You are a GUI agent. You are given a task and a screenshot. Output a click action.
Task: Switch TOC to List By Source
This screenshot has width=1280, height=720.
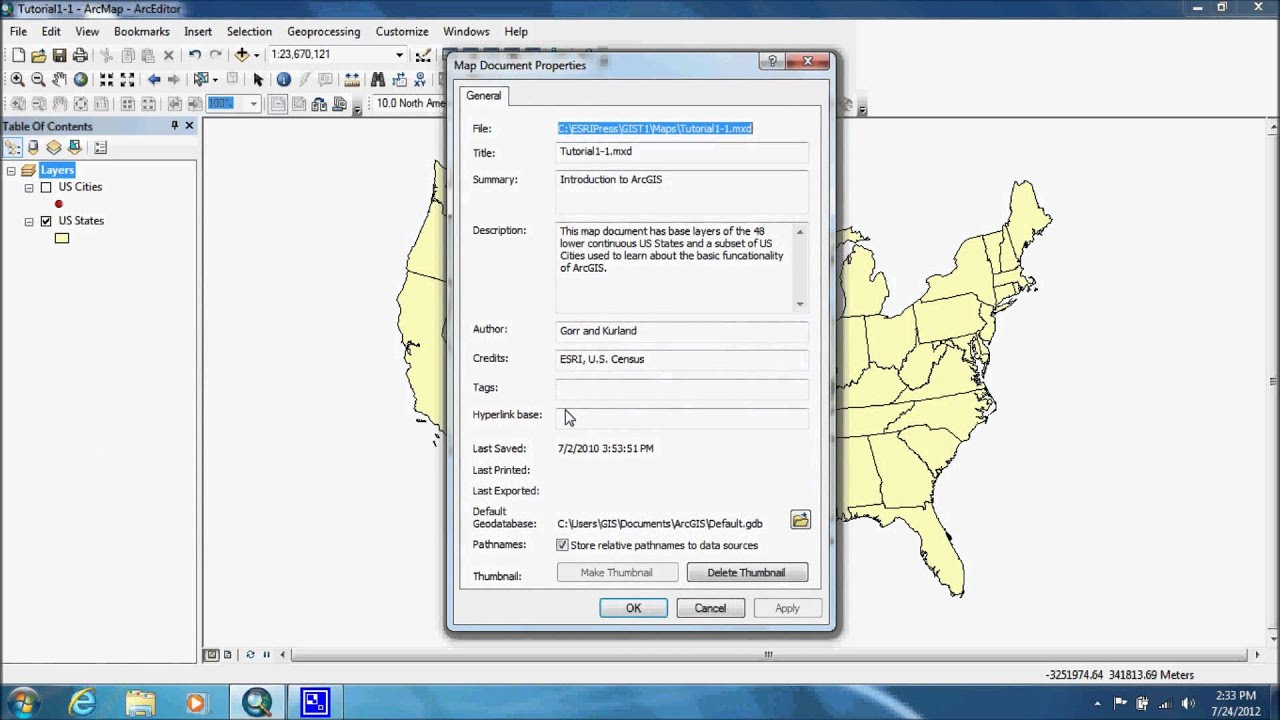point(33,147)
